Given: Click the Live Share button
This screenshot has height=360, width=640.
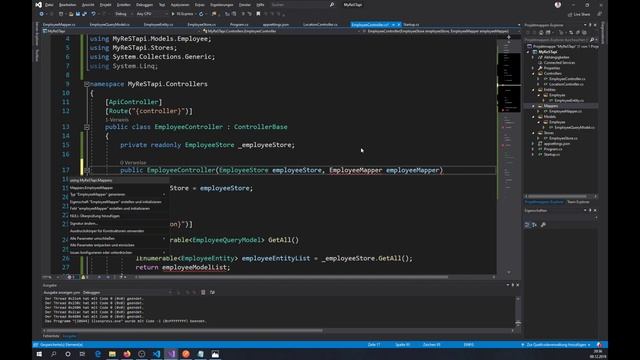Looking at the screenshot, I should [x=579, y=14].
